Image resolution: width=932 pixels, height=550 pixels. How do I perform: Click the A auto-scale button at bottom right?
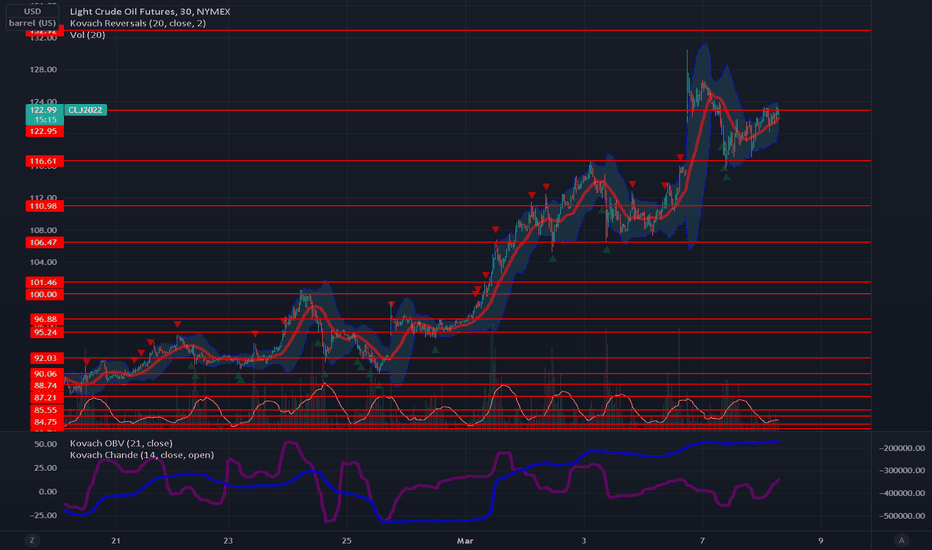(x=901, y=540)
